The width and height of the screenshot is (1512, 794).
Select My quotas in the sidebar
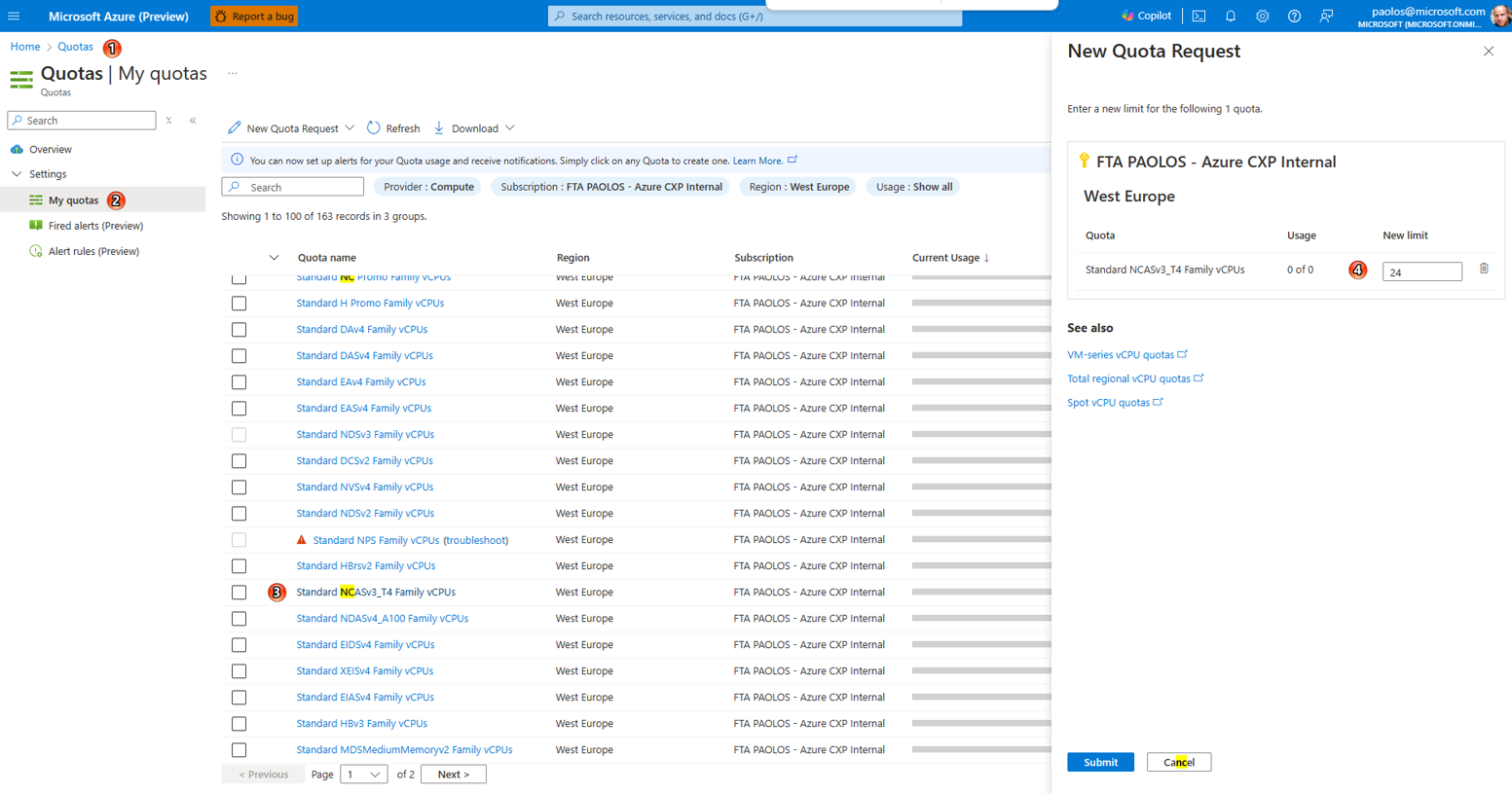click(74, 199)
